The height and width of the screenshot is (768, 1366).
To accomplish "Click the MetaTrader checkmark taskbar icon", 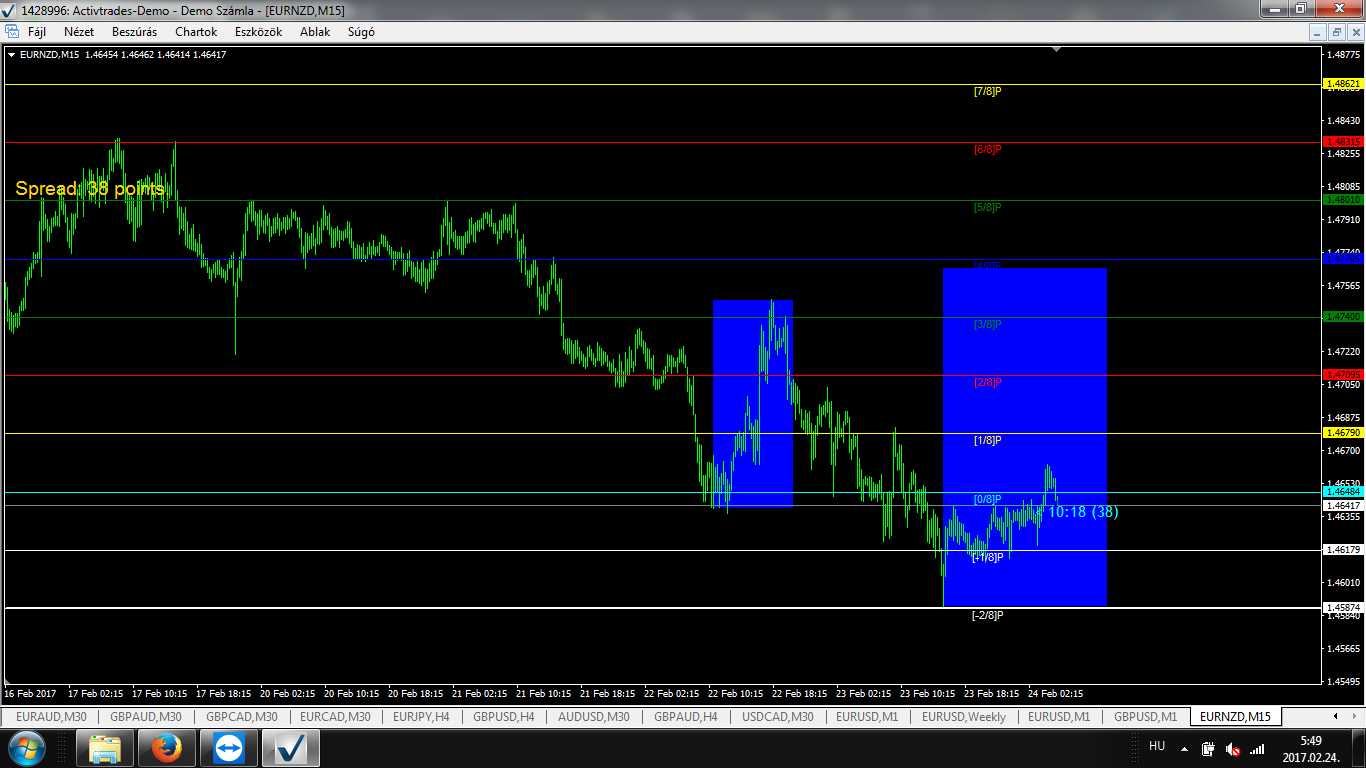I will coord(291,747).
